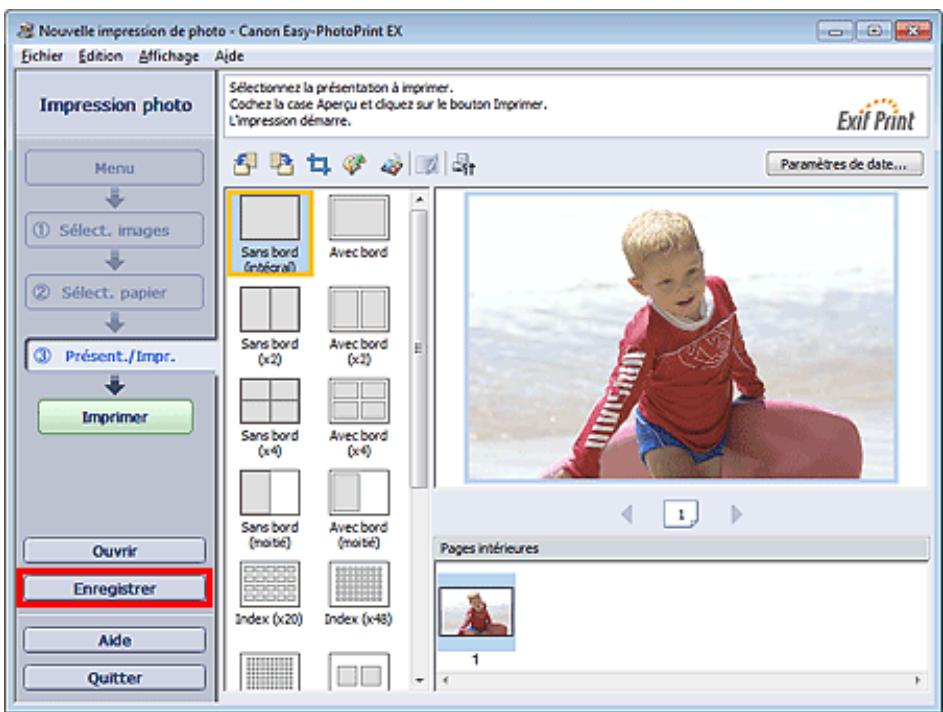
Task: Pick Avec bord (x4) layout
Action: [x=358, y=417]
